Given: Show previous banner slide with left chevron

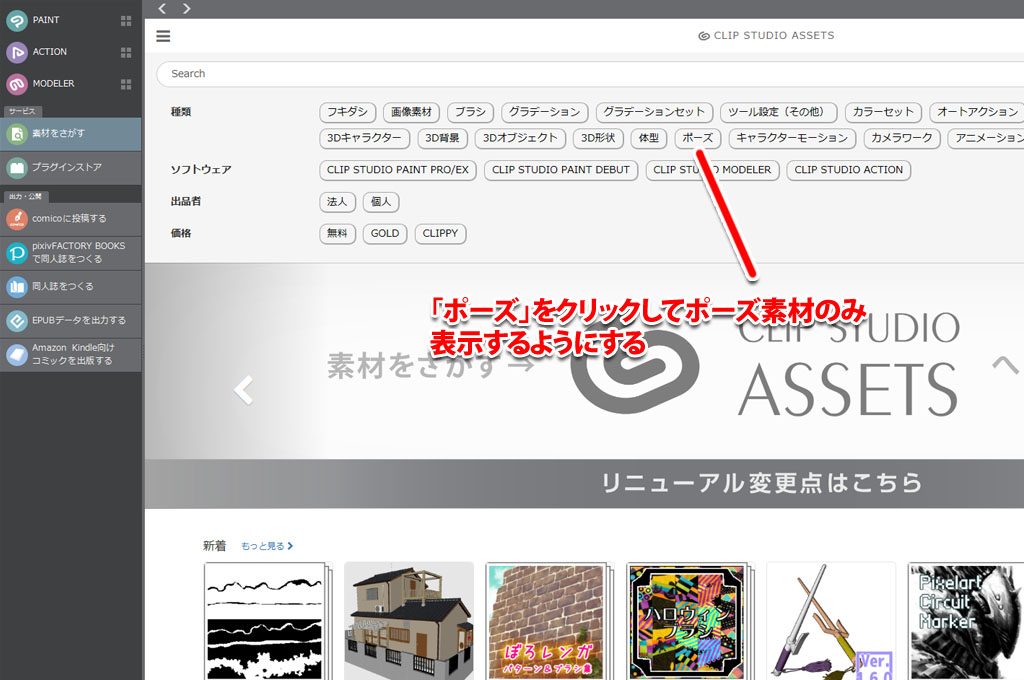Looking at the screenshot, I should (x=243, y=390).
